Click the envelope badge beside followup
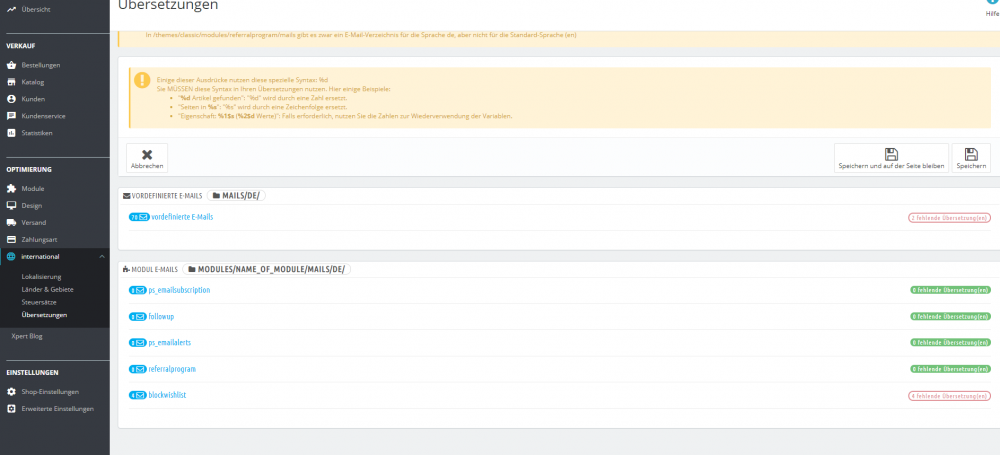The height and width of the screenshot is (455, 1000). (138, 317)
